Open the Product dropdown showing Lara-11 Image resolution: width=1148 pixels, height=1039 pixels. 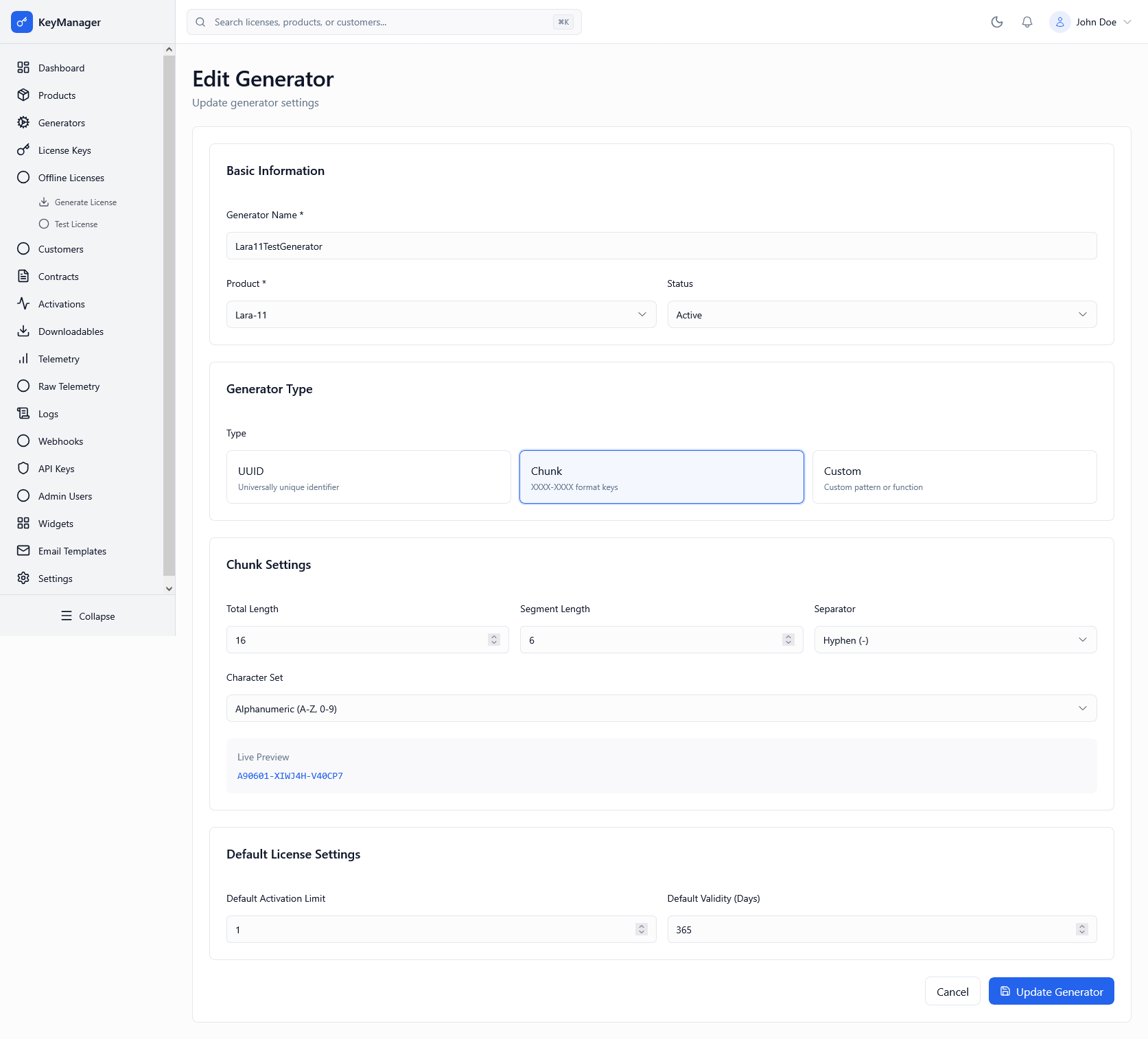tap(441, 315)
